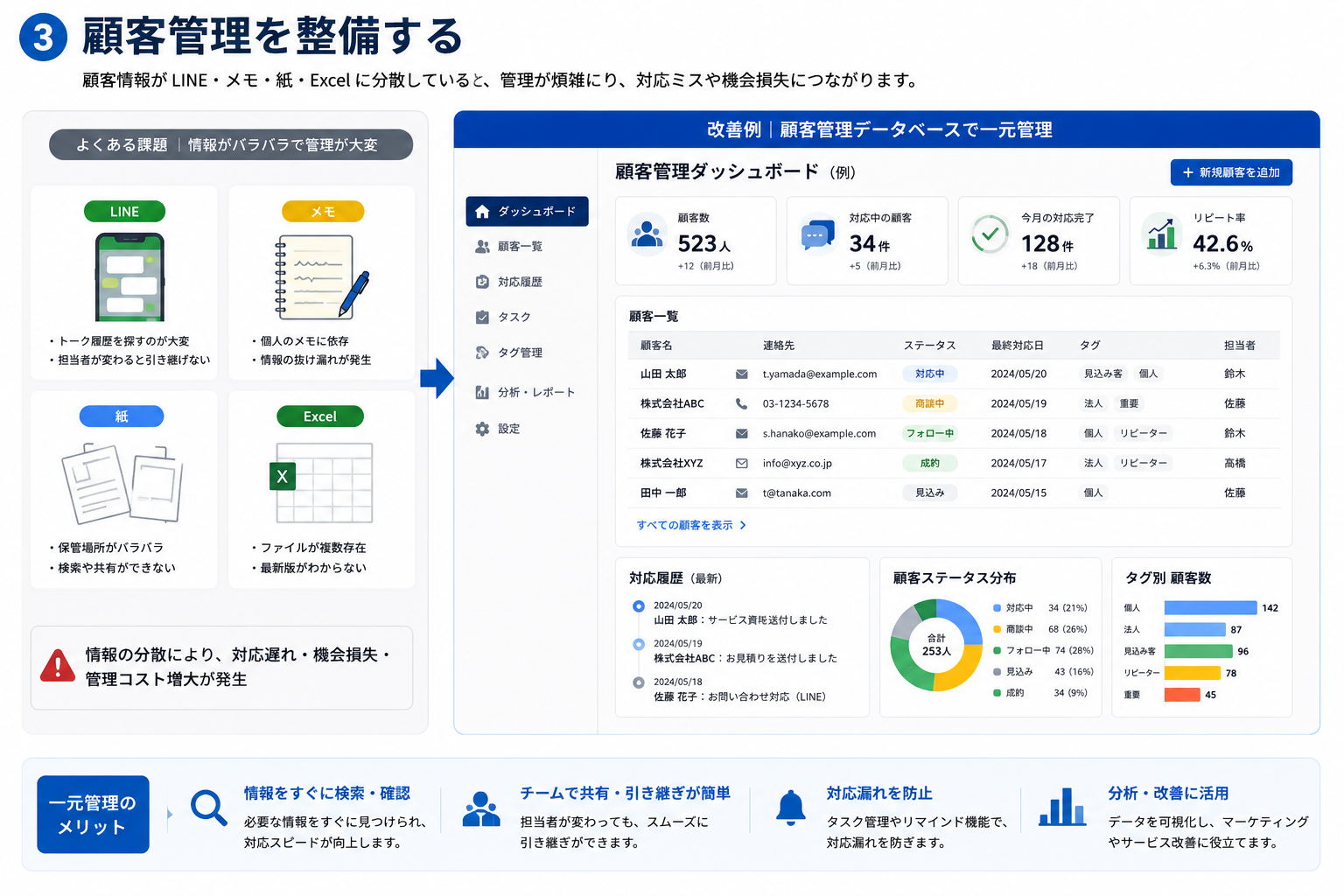Click the 分析・レポート chart icon in sidebar
This screenshot has height=896, width=1344.
pos(482,393)
